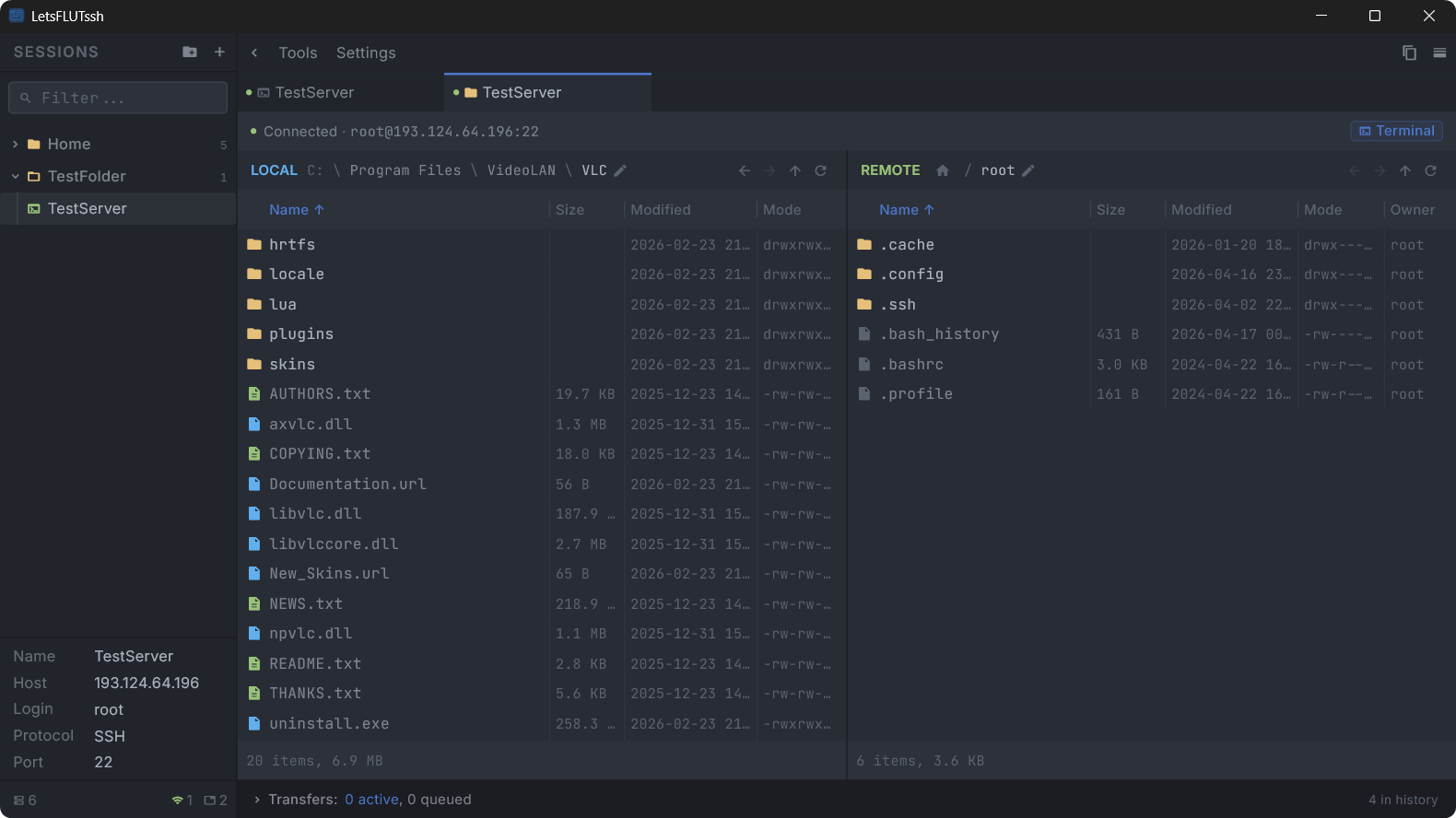1456x818 pixels.
Task: Select the COPYING.txt file
Action: point(542,454)
